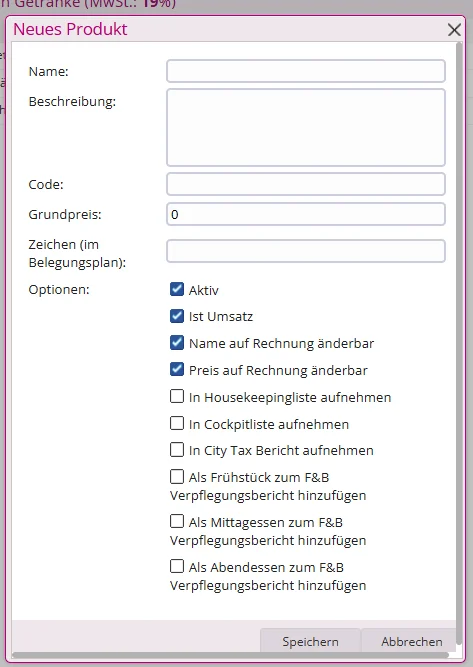The image size is (473, 667).
Task: Tick In City Tax Bericht aufnehmen
Action: click(177, 450)
